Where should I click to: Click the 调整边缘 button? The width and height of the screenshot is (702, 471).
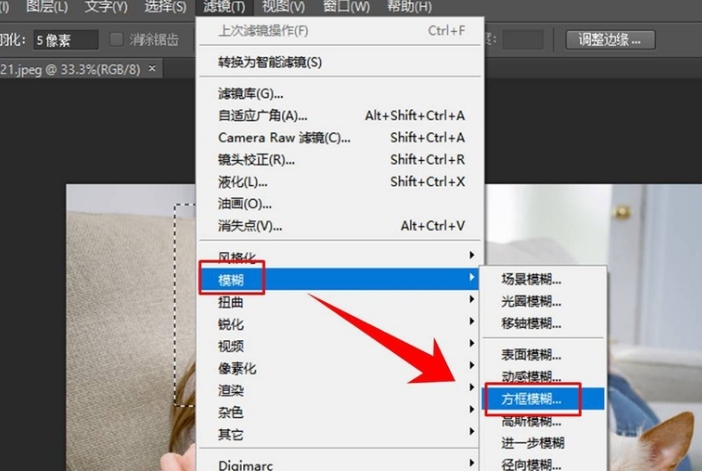pos(610,40)
